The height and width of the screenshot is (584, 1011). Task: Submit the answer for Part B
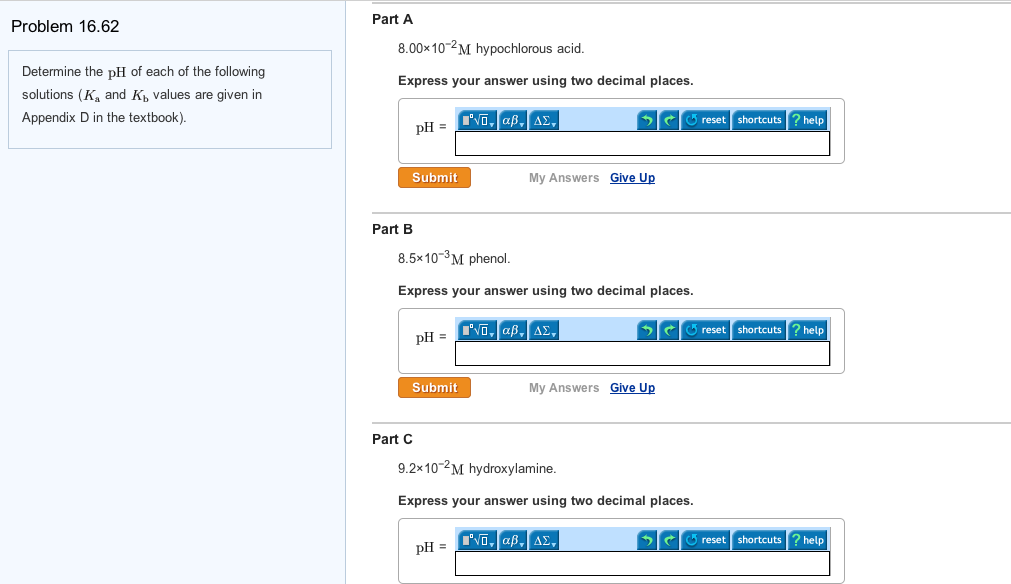point(434,387)
